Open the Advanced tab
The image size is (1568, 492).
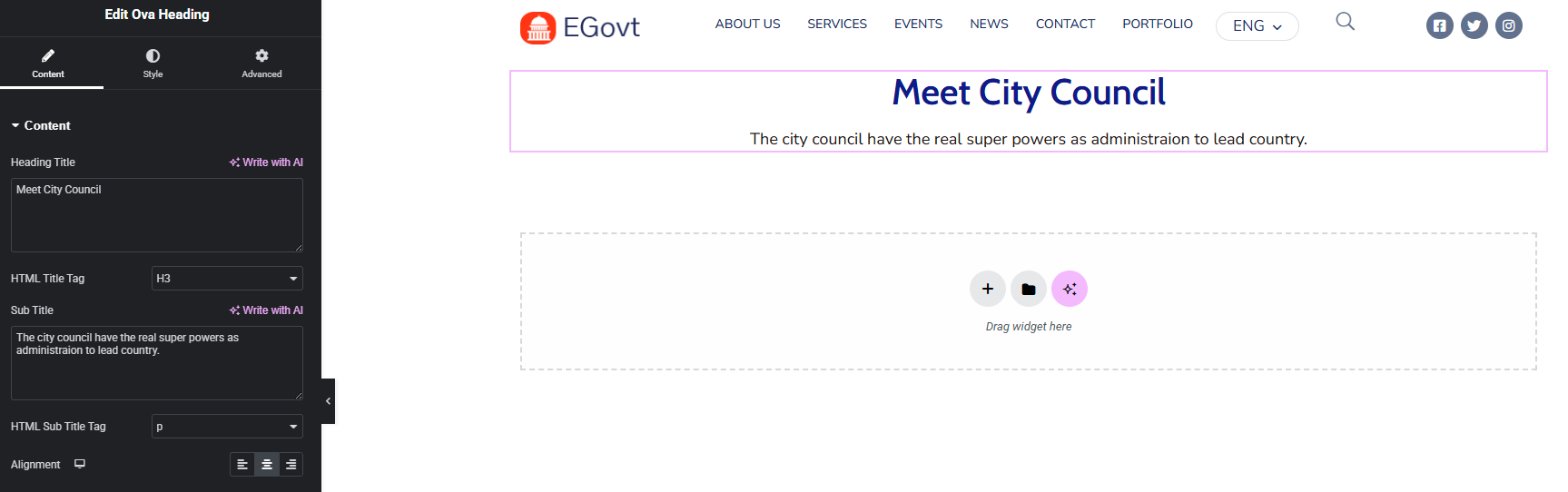coord(261,64)
